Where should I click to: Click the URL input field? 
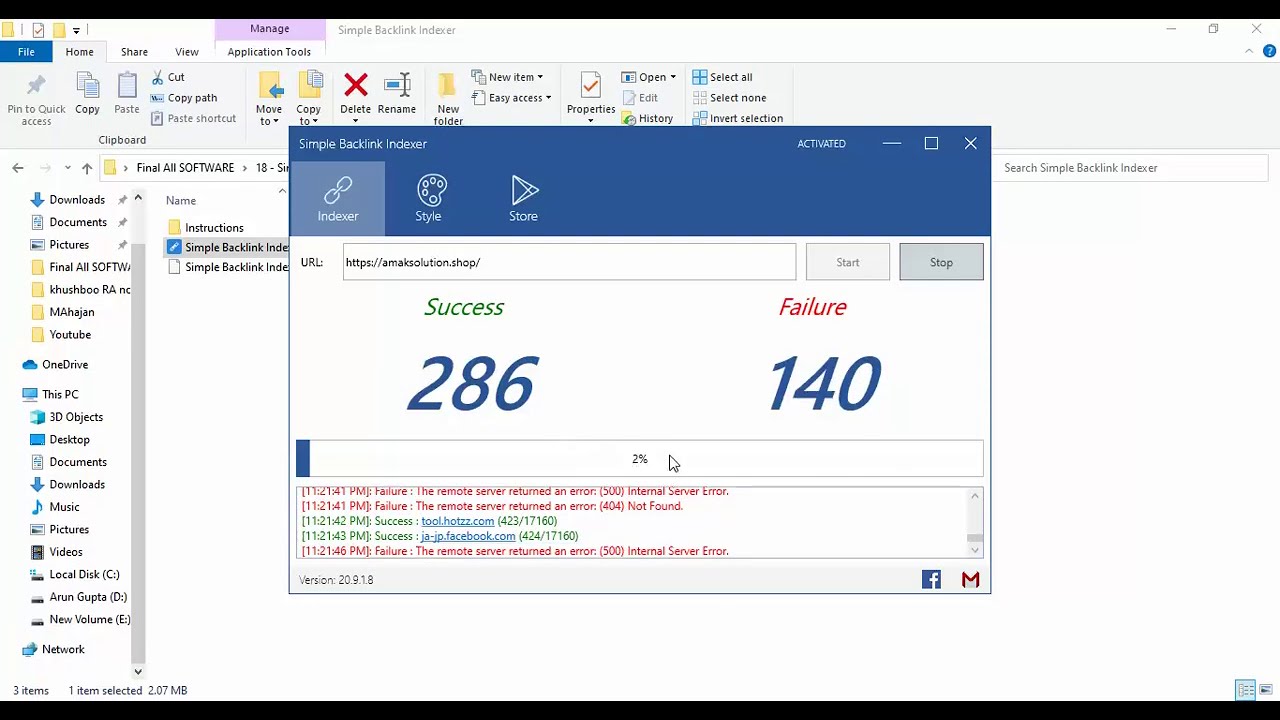[x=569, y=262]
